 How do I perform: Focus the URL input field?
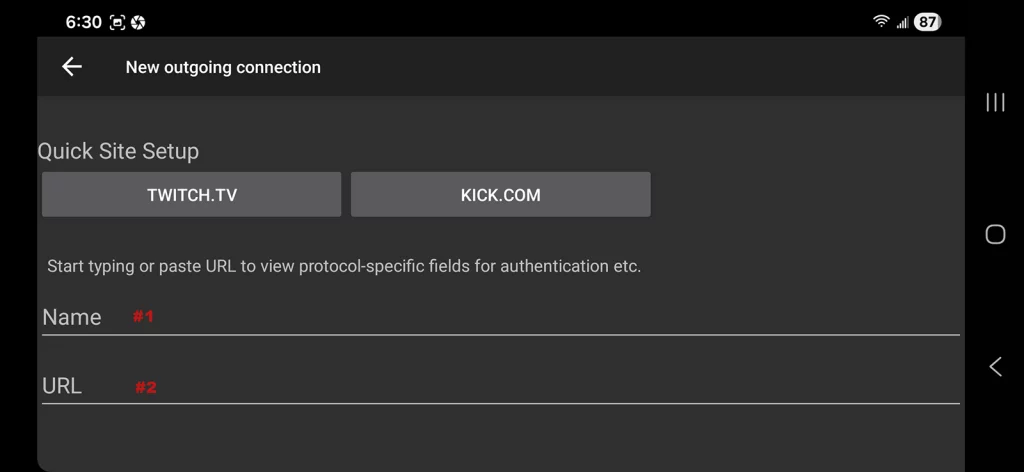(x=500, y=386)
